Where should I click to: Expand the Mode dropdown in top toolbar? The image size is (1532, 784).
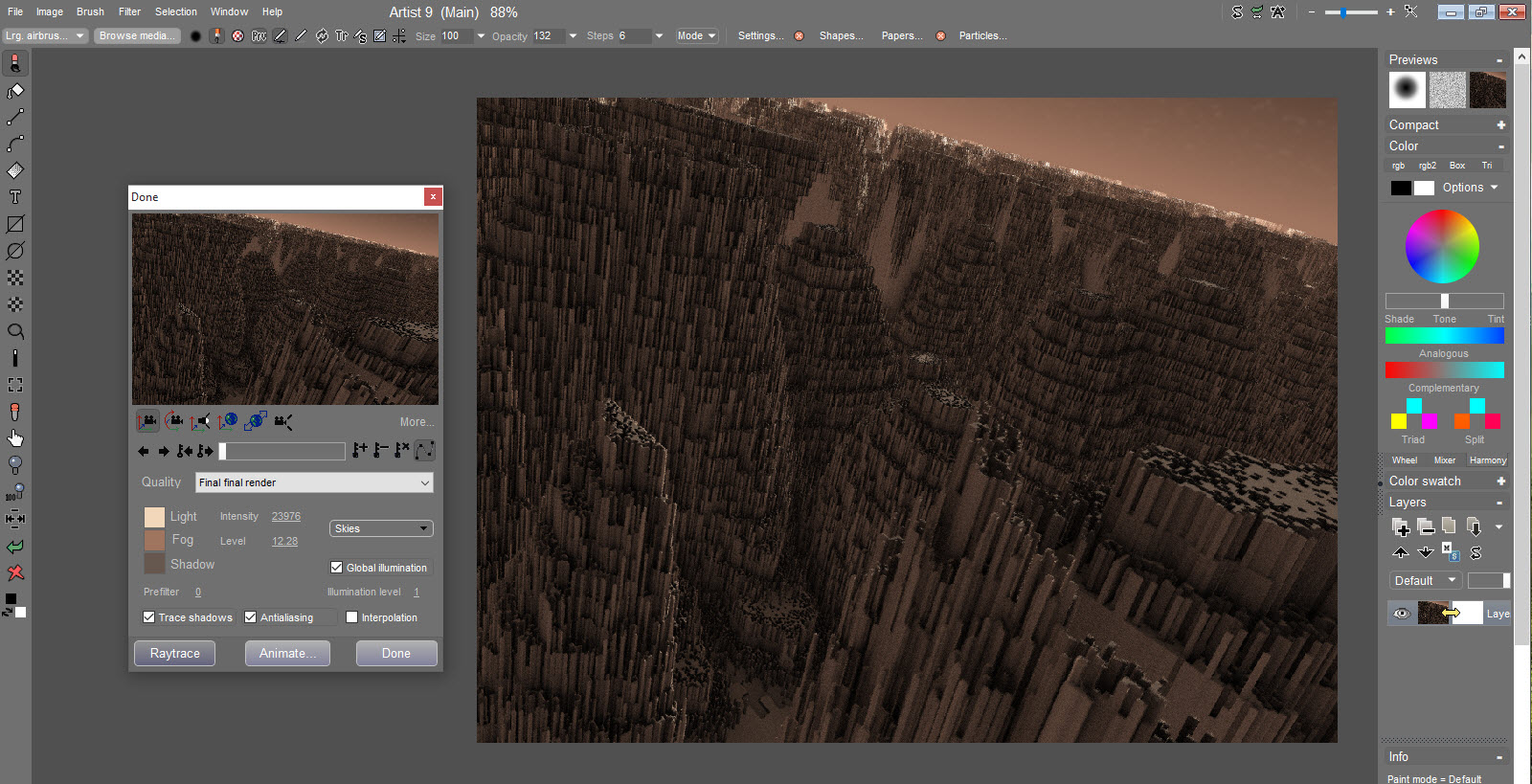tap(696, 35)
